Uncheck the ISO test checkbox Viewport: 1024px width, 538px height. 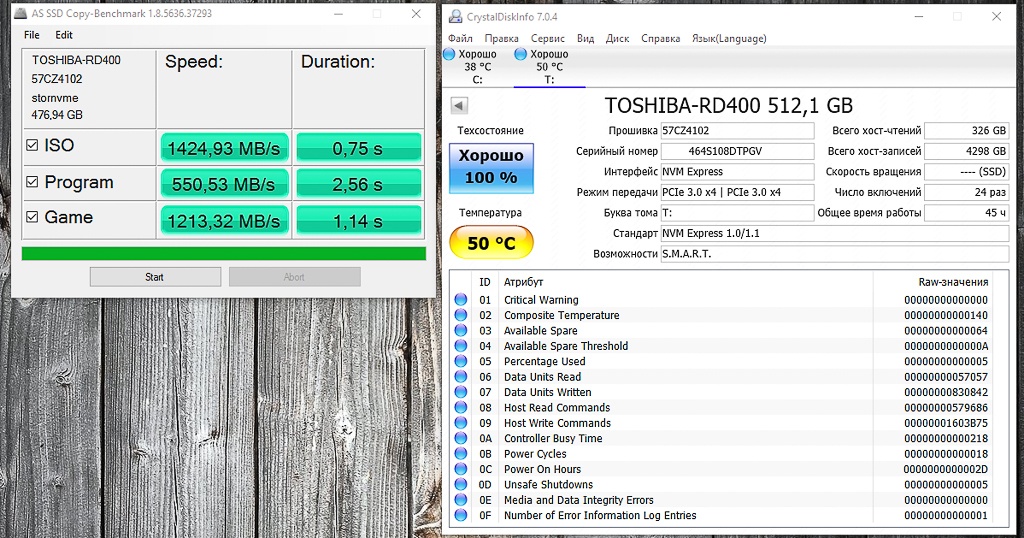[32, 146]
